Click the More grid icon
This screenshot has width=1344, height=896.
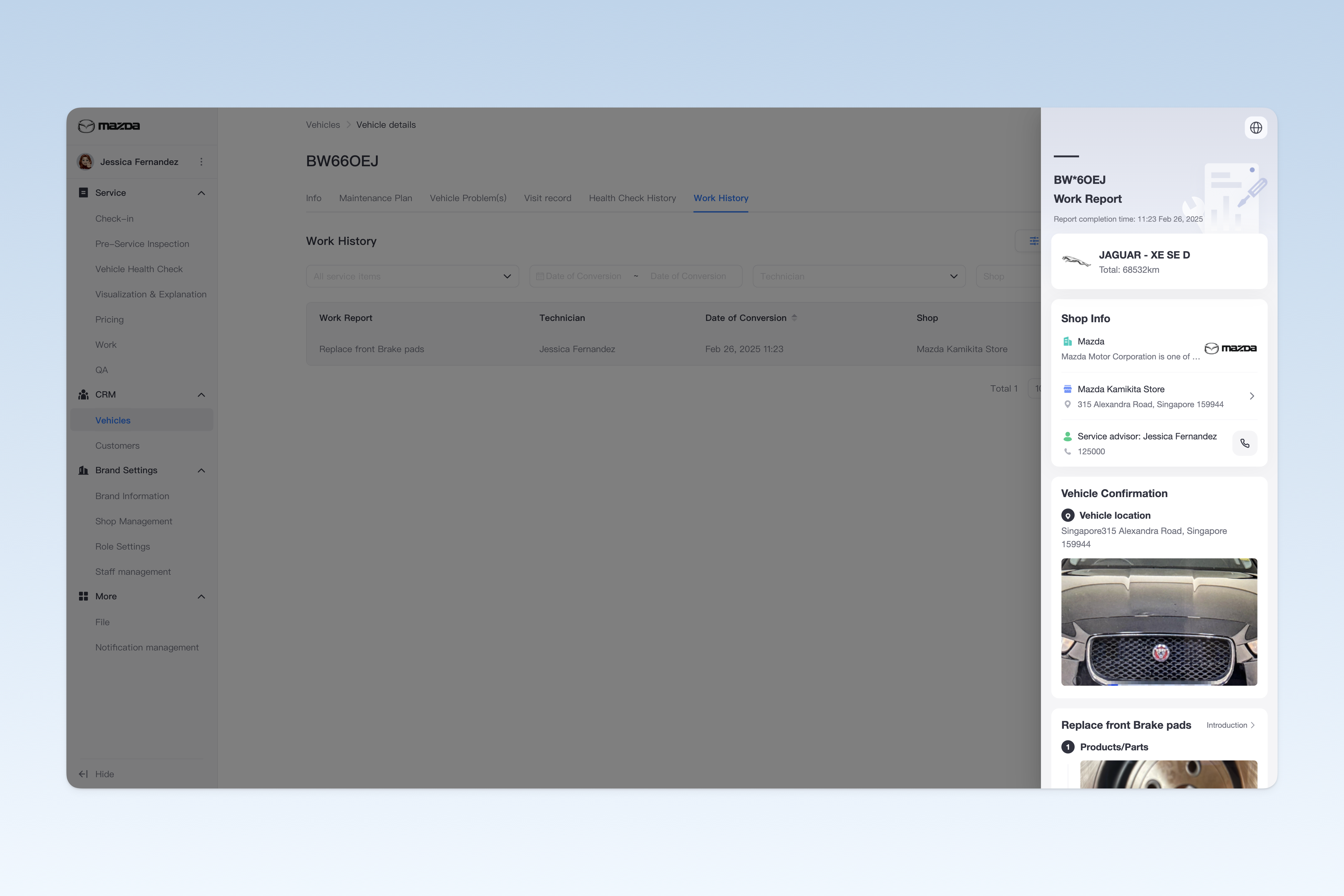pos(83,596)
